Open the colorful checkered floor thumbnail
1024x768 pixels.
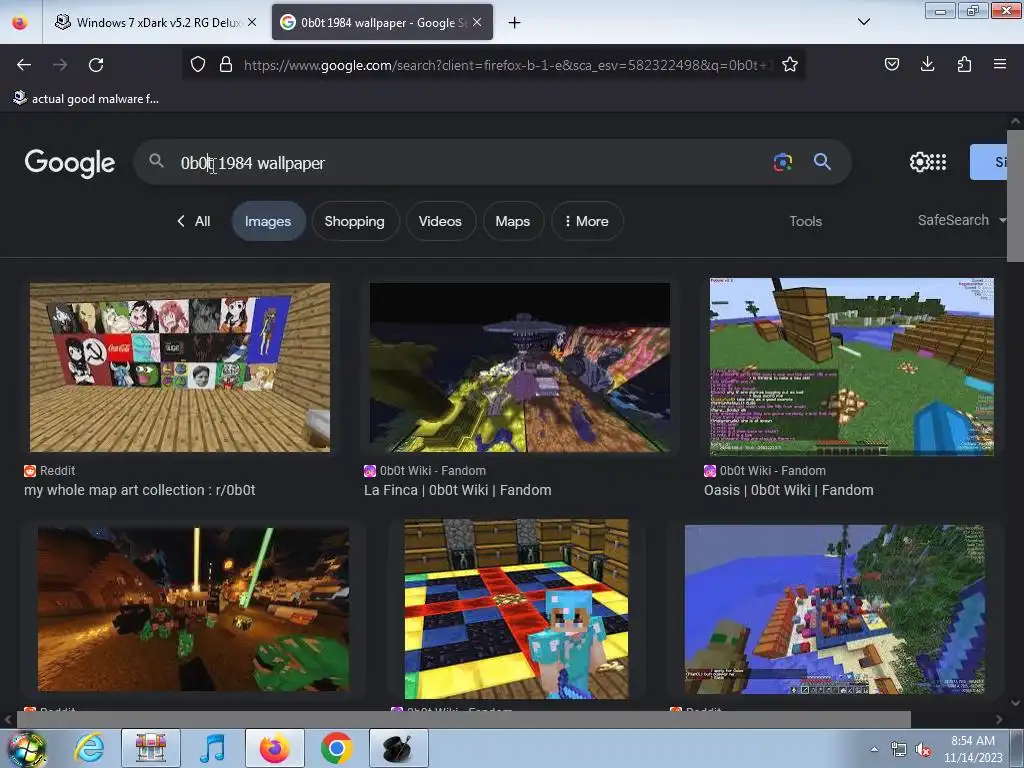click(x=516, y=609)
